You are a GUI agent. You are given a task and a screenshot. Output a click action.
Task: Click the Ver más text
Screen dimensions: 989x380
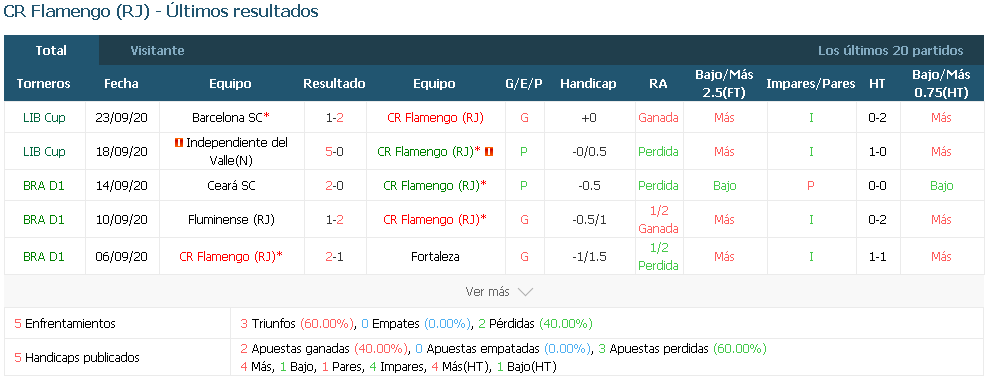coord(487,292)
